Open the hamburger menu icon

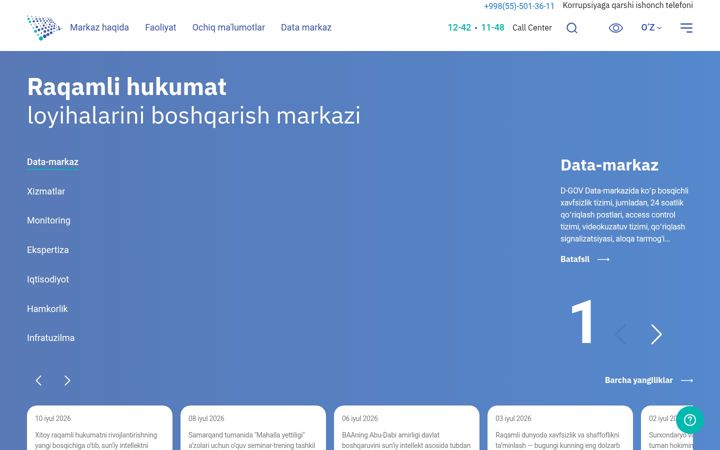click(x=686, y=28)
